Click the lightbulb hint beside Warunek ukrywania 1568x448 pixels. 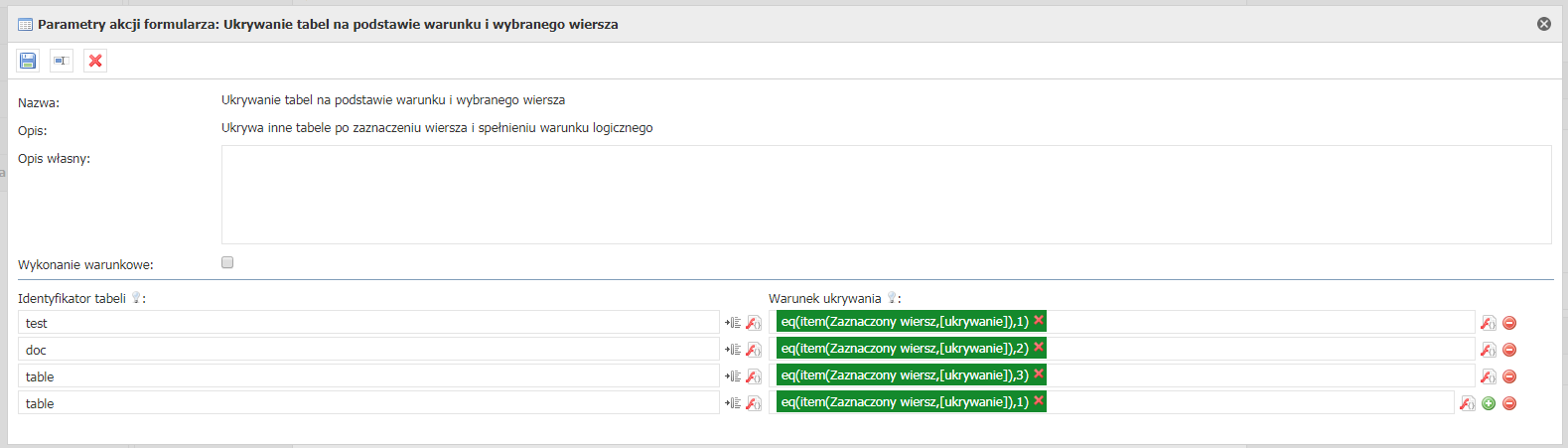pyautogui.click(x=892, y=298)
